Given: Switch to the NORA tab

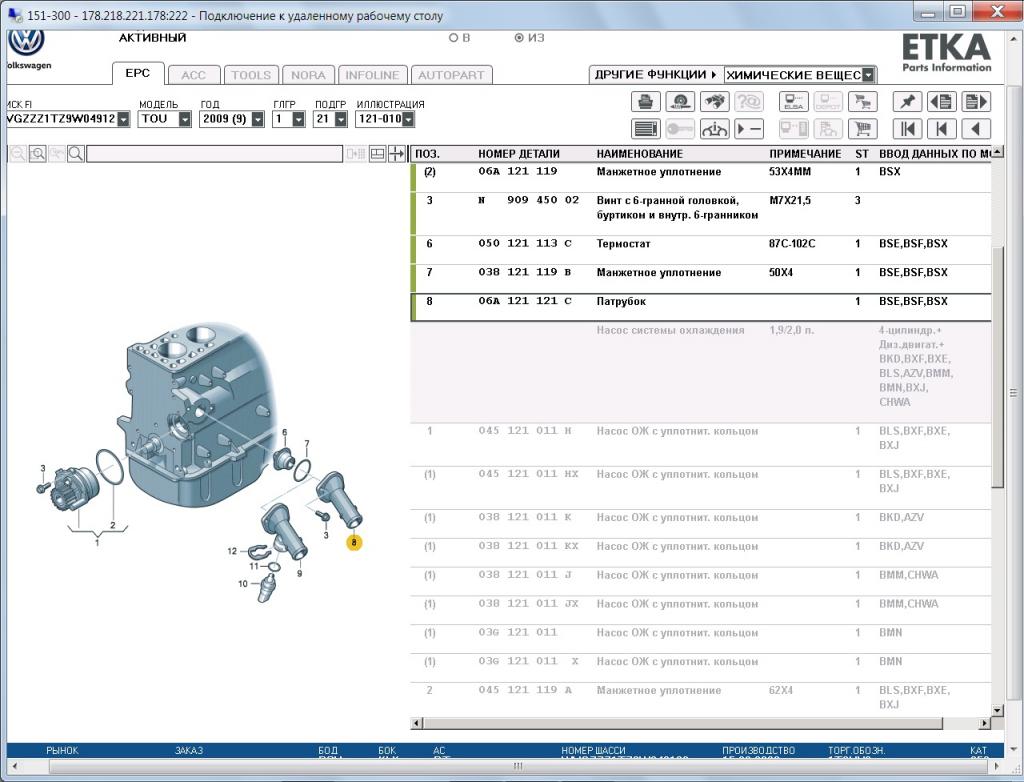Looking at the screenshot, I should (x=308, y=75).
